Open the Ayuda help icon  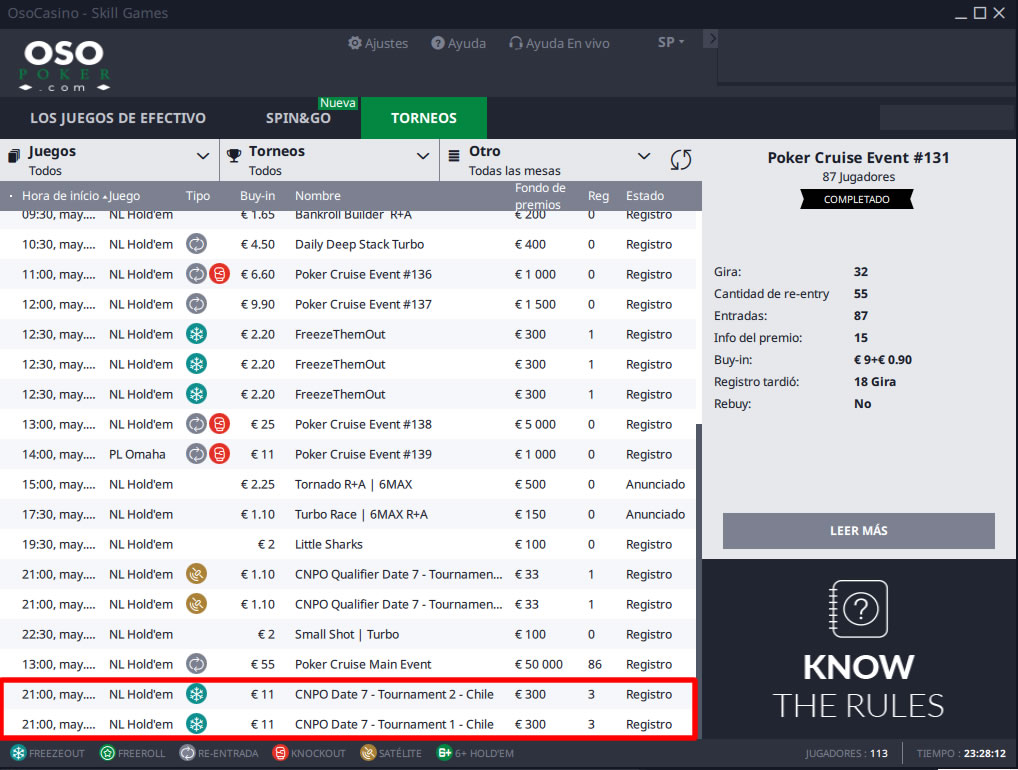[438, 43]
